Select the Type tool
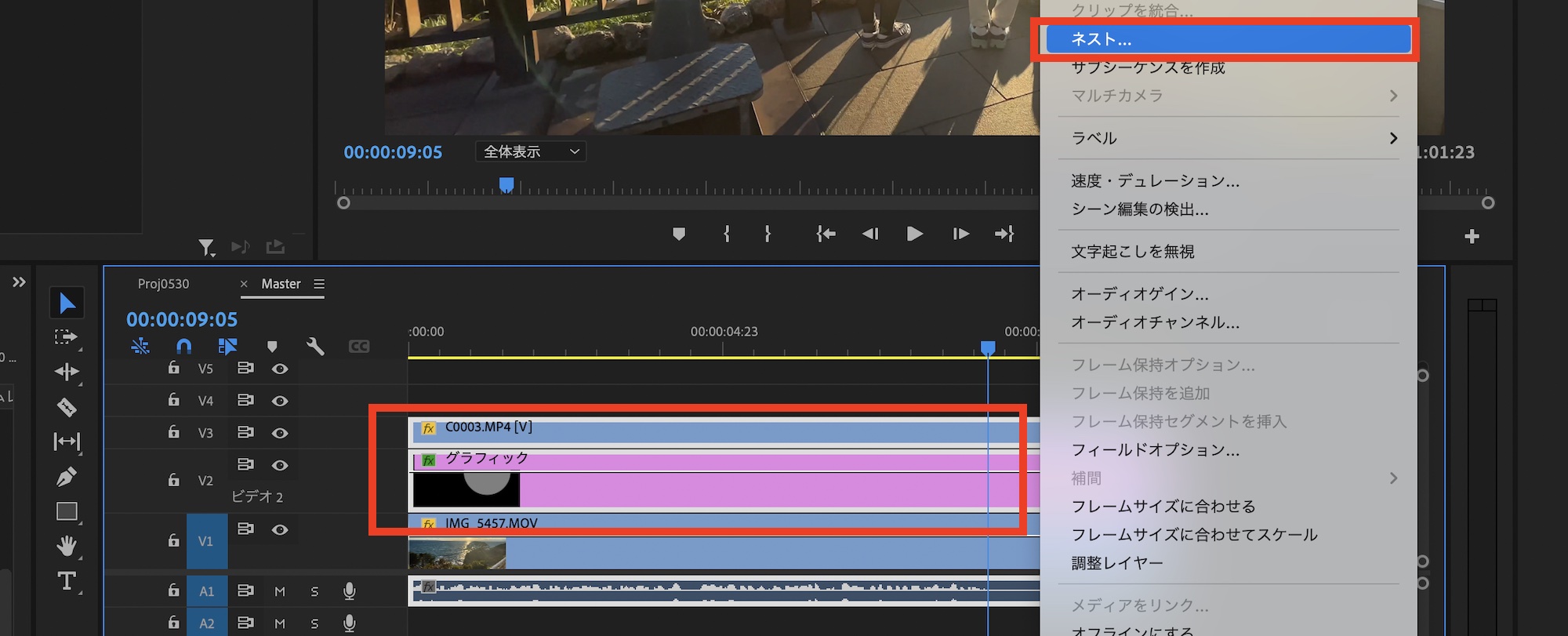 tap(67, 581)
